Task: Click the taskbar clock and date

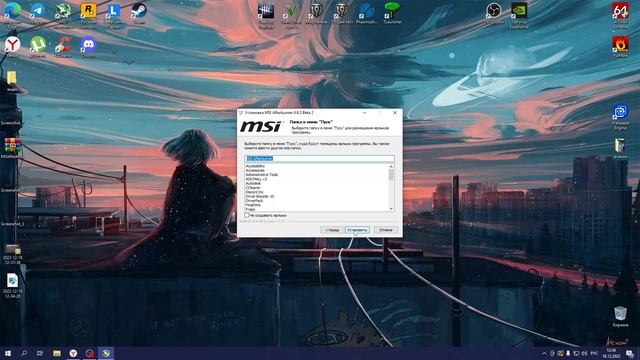Action: tap(612, 353)
